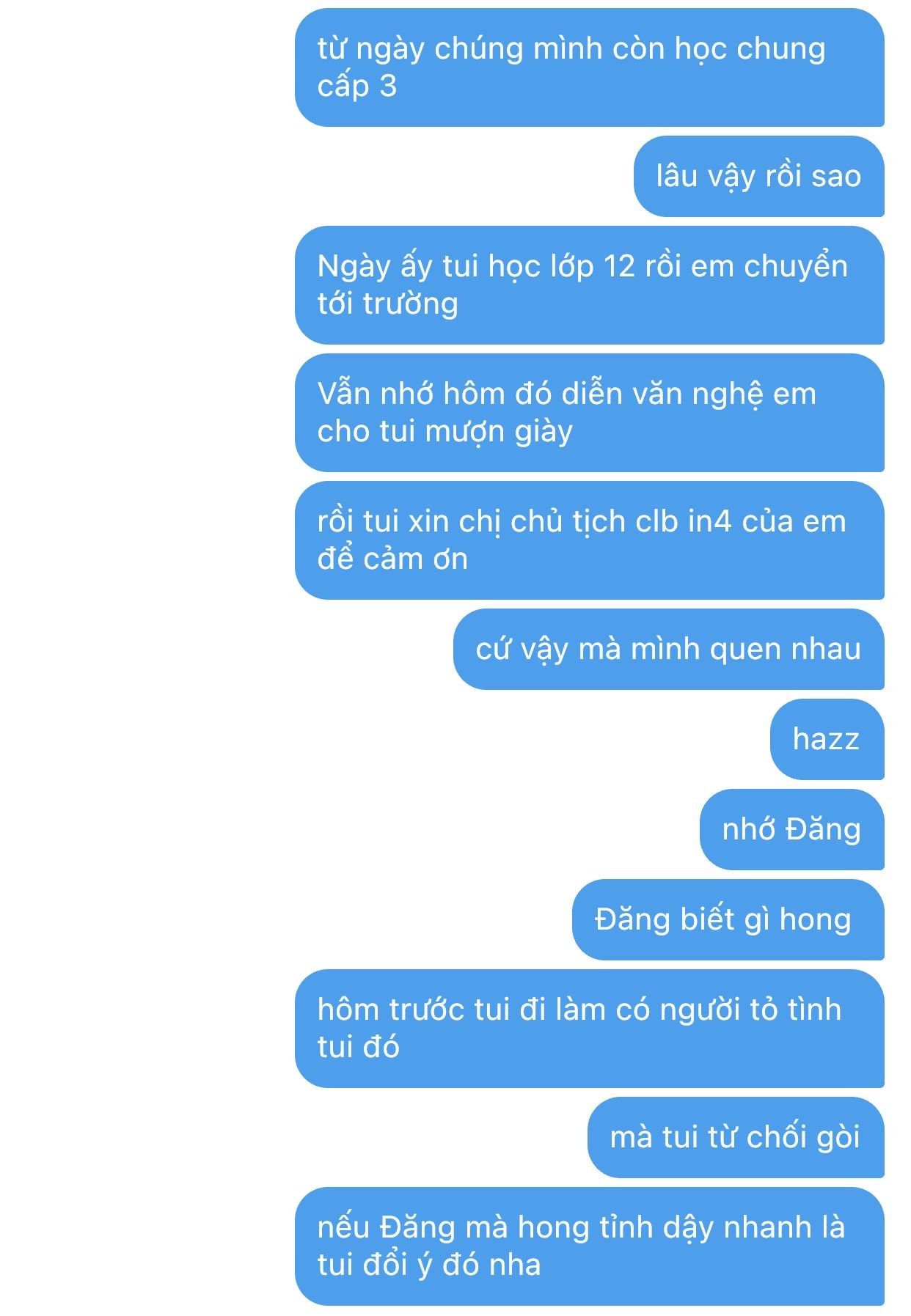Click 'tui đó' at the end of tỏ tình message
The width and height of the screenshot is (911, 1316).
pos(359,1047)
